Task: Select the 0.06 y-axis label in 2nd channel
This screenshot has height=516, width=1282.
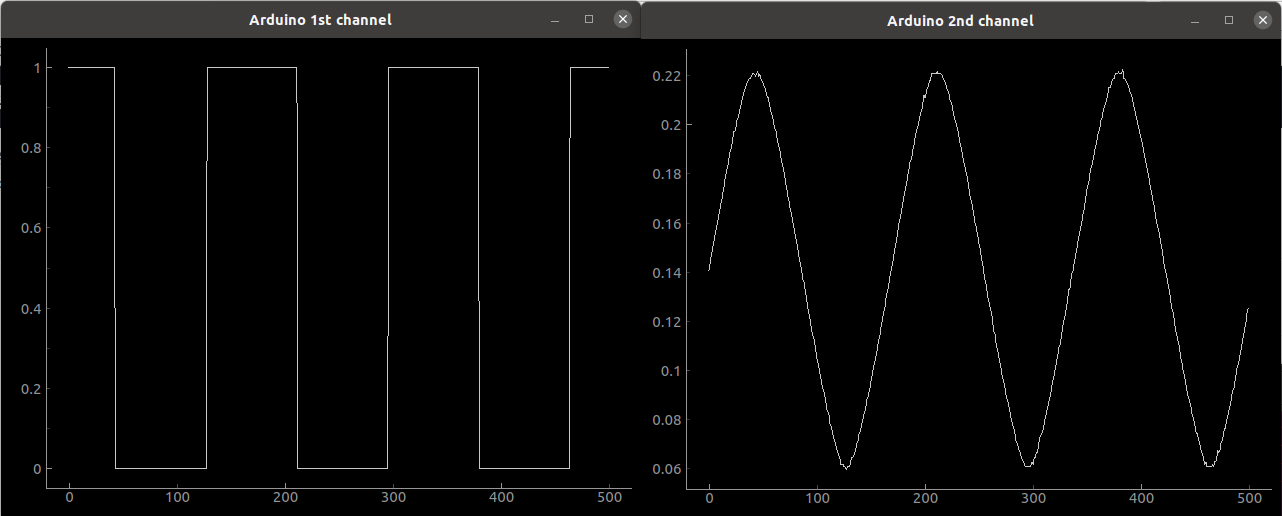Action: [666, 469]
